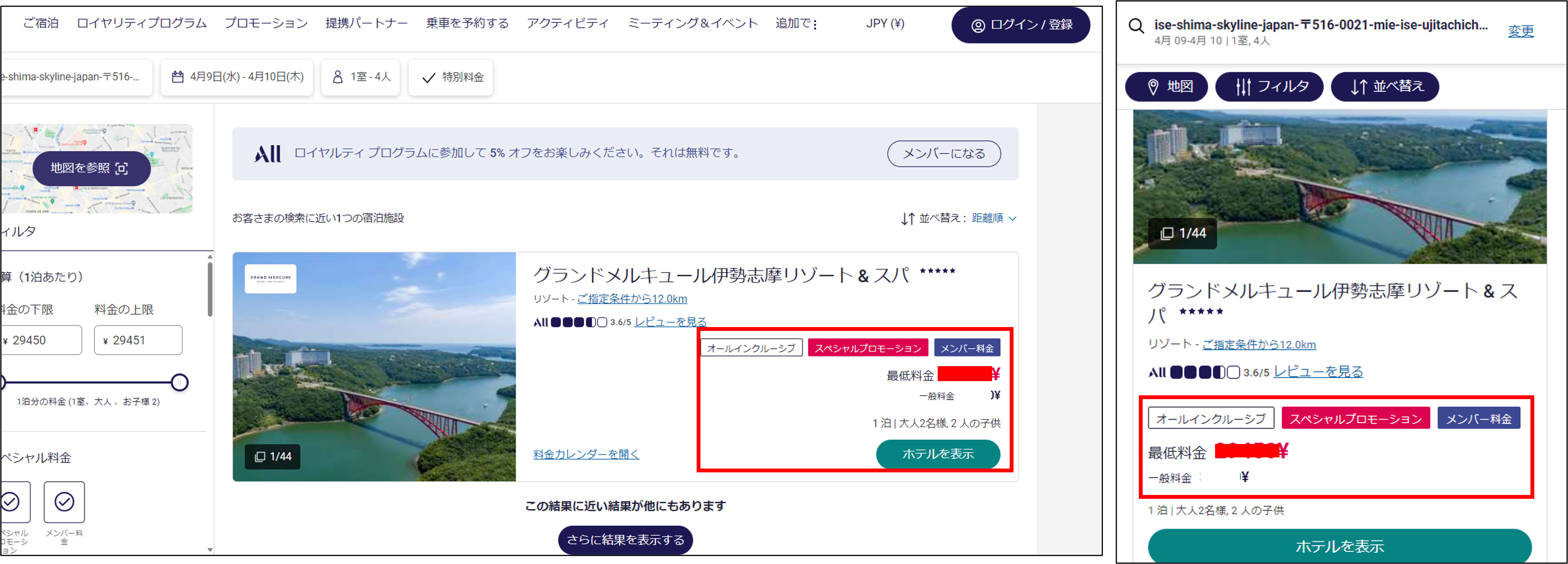Click the 1/44 gallery counter in mobile view
1568x564 pixels.
(1183, 233)
